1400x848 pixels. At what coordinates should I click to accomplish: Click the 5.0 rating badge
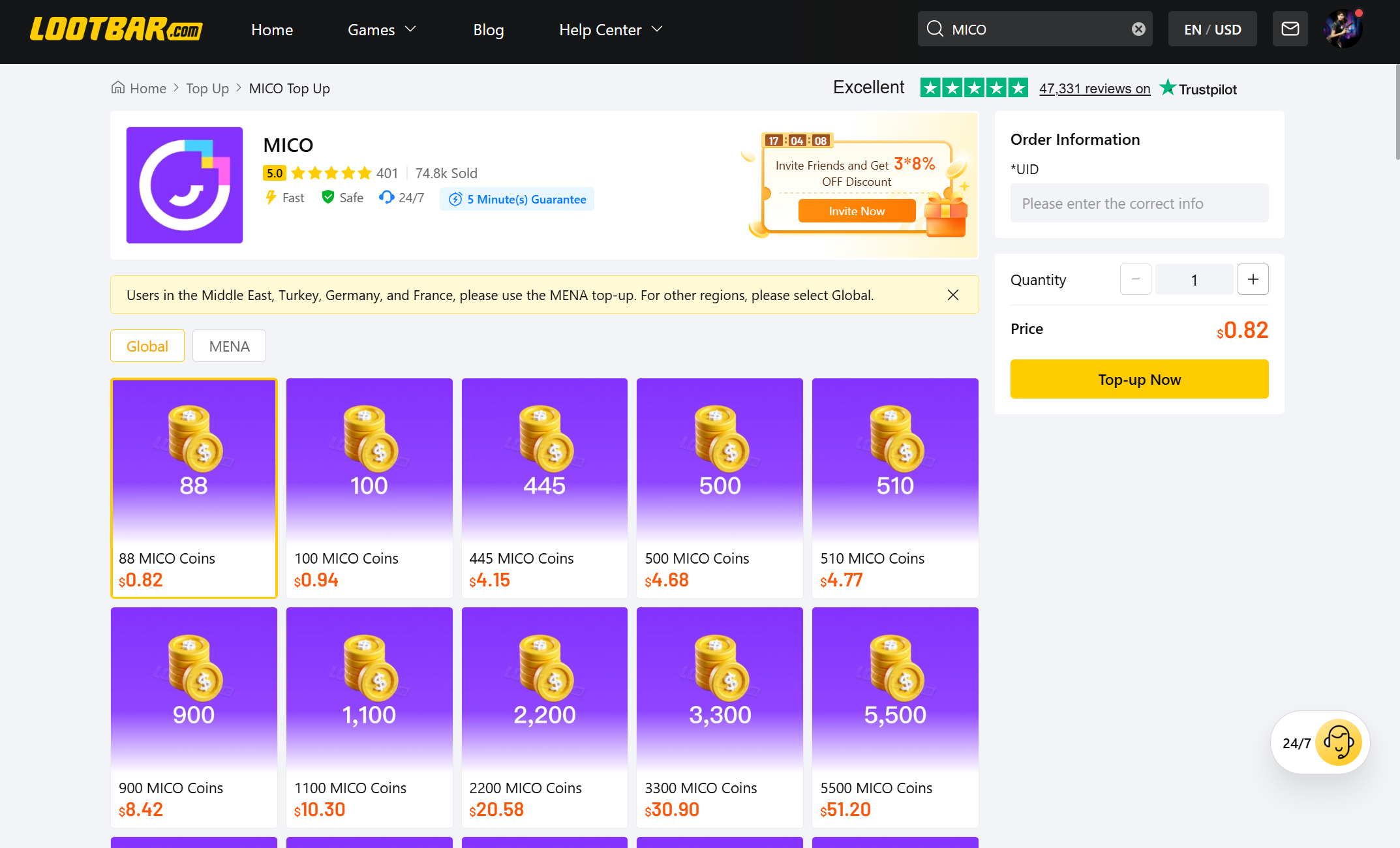point(275,173)
